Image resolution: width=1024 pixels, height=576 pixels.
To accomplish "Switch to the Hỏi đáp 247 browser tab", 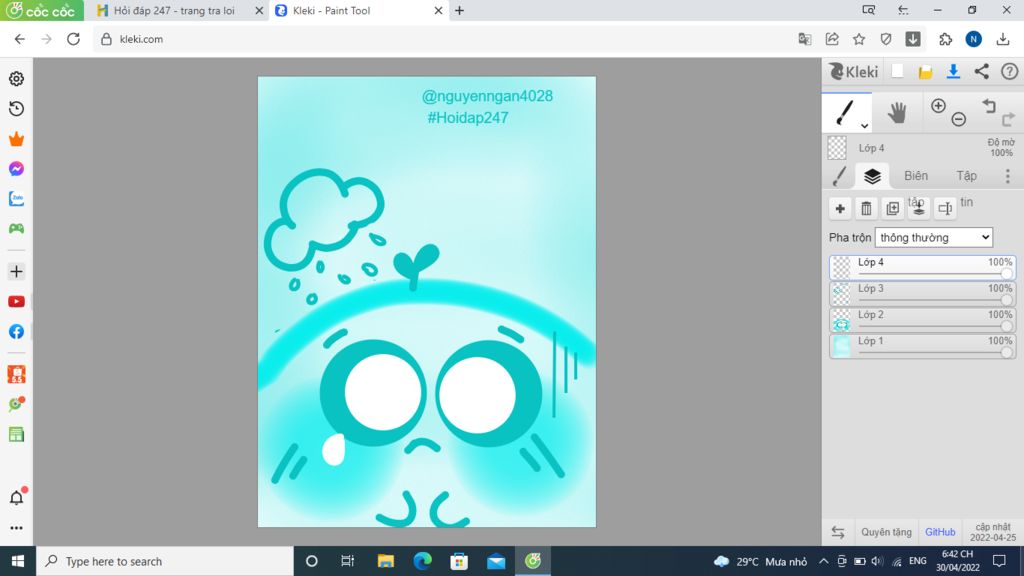I will pos(174,10).
